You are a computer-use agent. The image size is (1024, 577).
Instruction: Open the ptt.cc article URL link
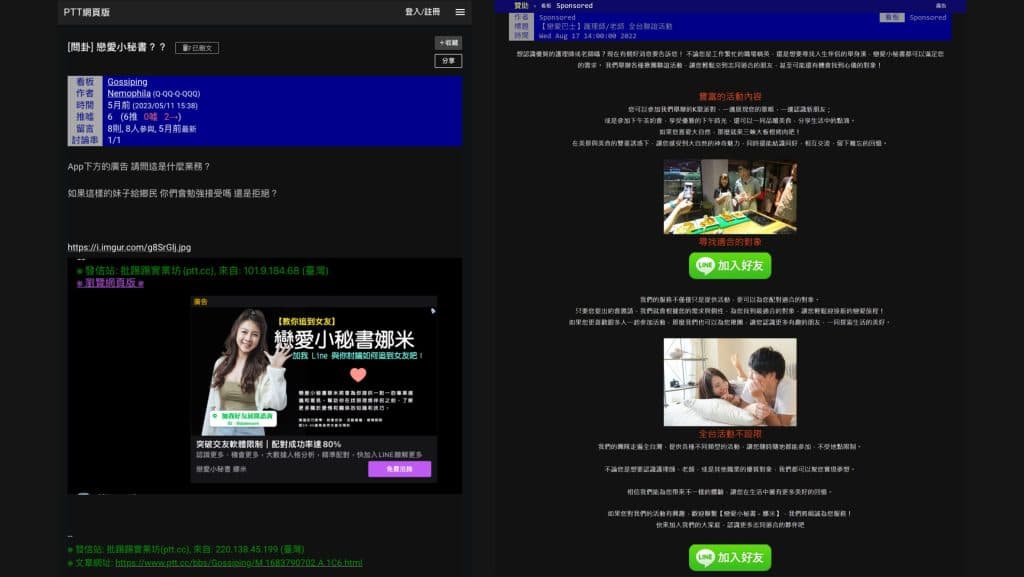238,563
